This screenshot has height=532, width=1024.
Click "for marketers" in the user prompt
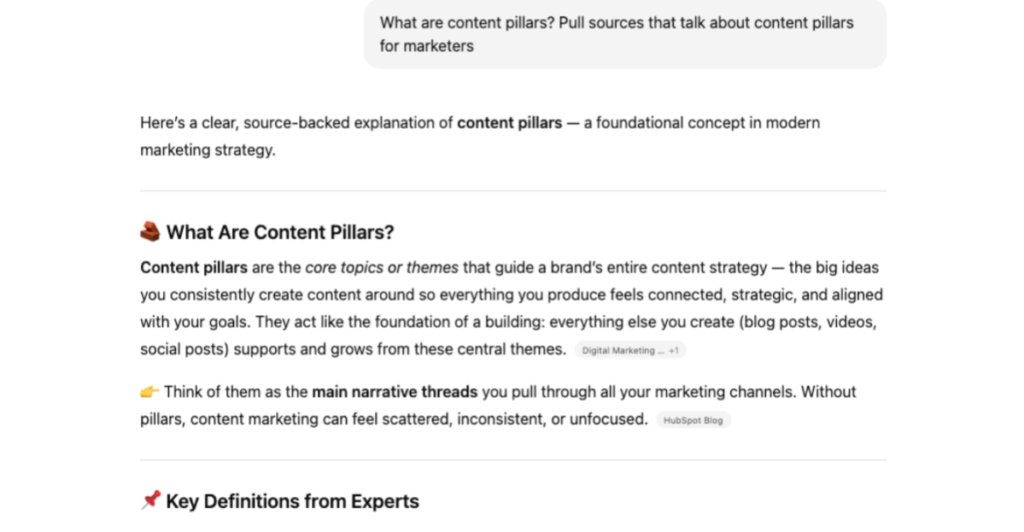point(427,46)
